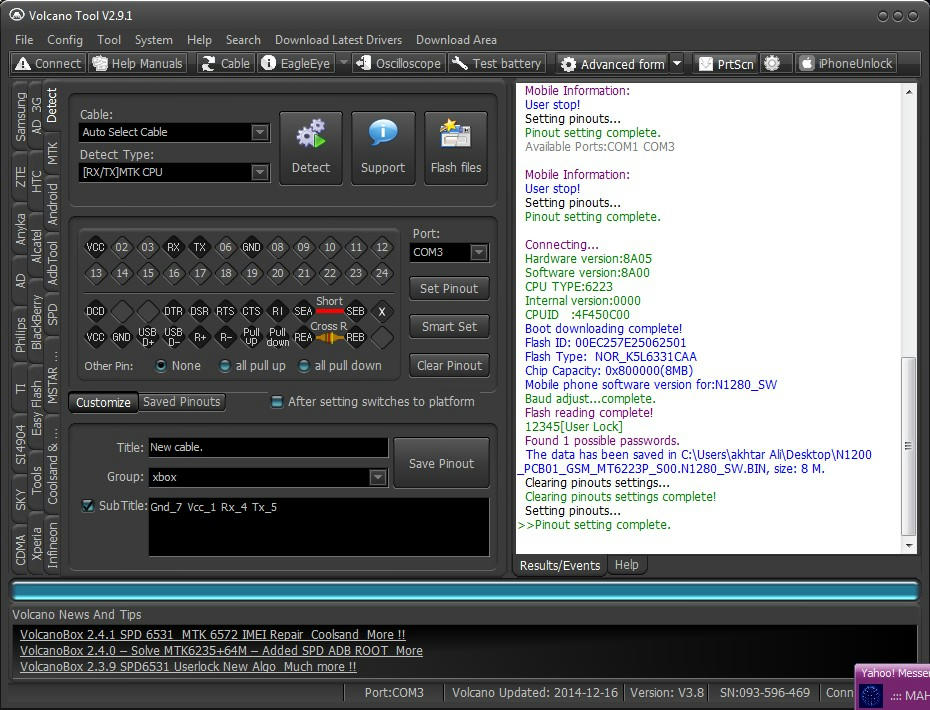Screen dimensions: 930x710
Task: Open Advanced form from toolbar
Action: point(613,64)
